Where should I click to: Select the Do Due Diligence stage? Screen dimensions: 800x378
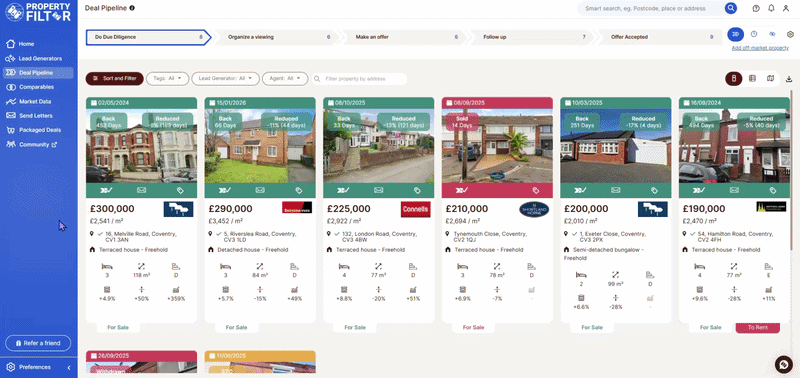pyautogui.click(x=148, y=37)
